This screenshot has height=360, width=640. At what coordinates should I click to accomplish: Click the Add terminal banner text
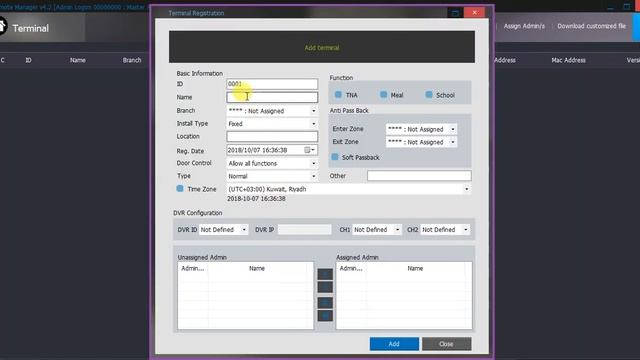click(322, 48)
